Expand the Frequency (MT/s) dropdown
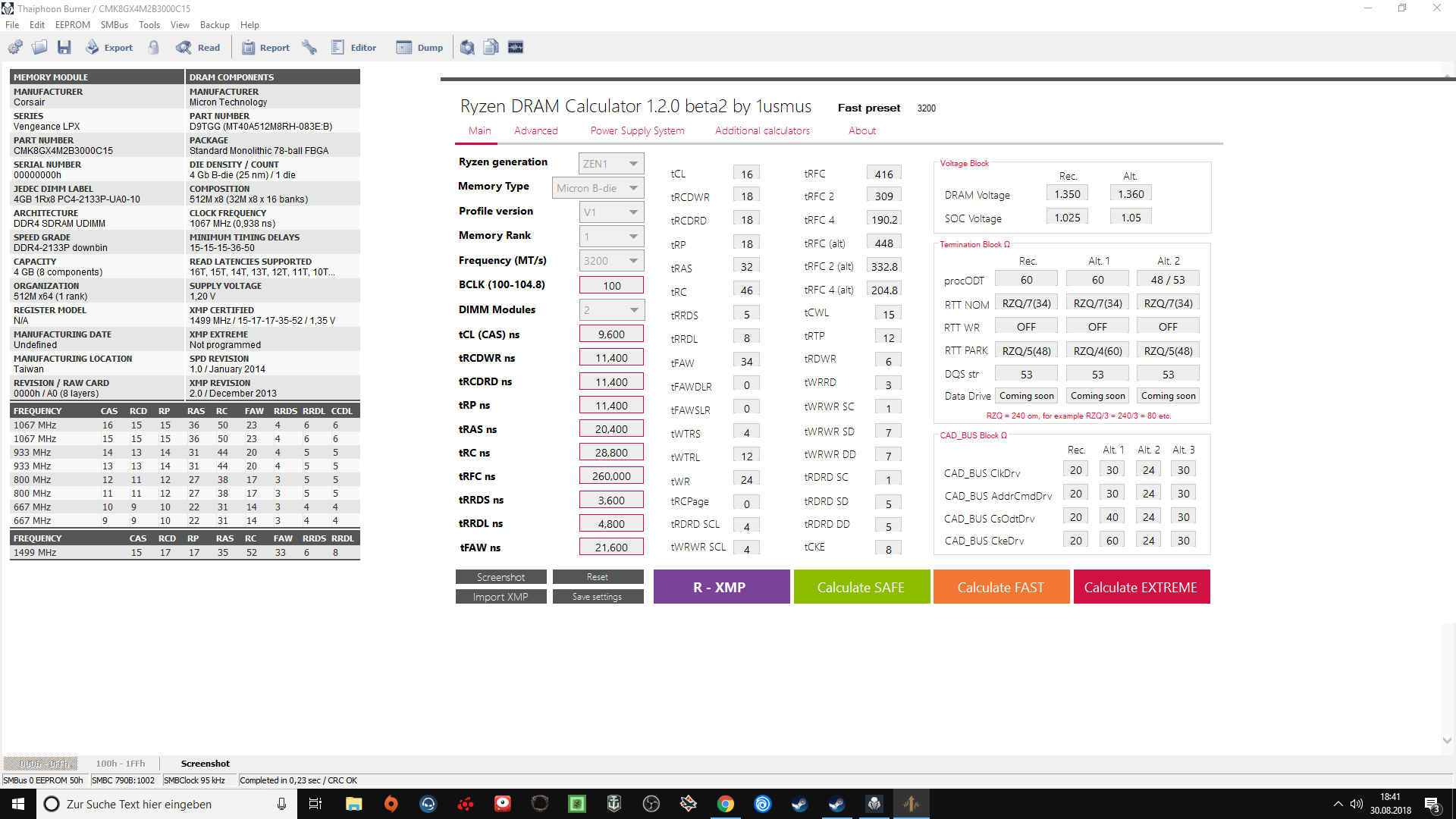This screenshot has width=1456, height=819. (611, 260)
